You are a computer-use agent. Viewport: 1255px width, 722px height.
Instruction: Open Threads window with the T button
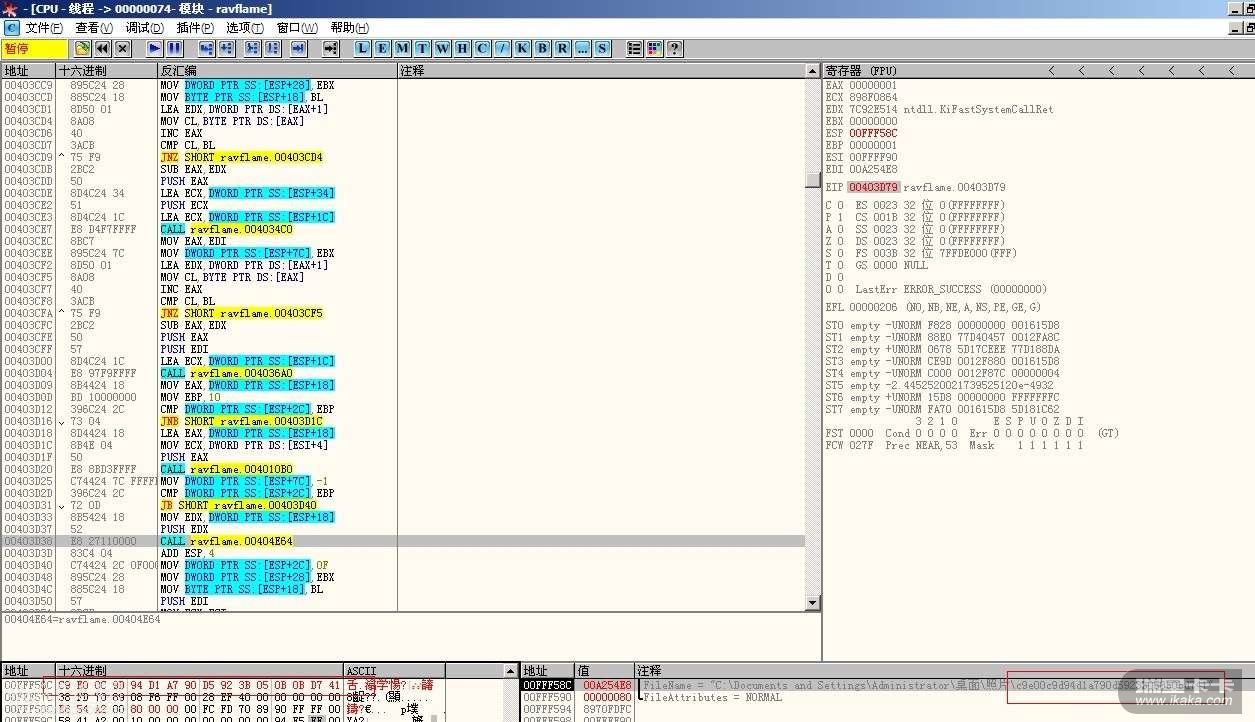(x=422, y=48)
